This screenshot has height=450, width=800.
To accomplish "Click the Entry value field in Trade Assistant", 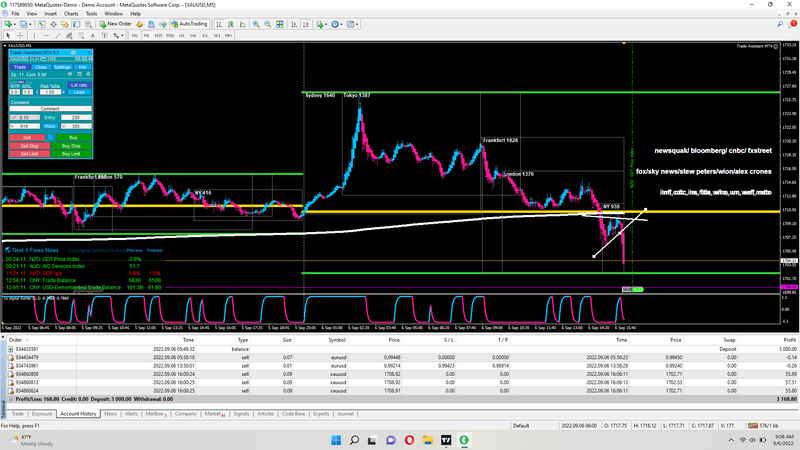I will (x=76, y=118).
